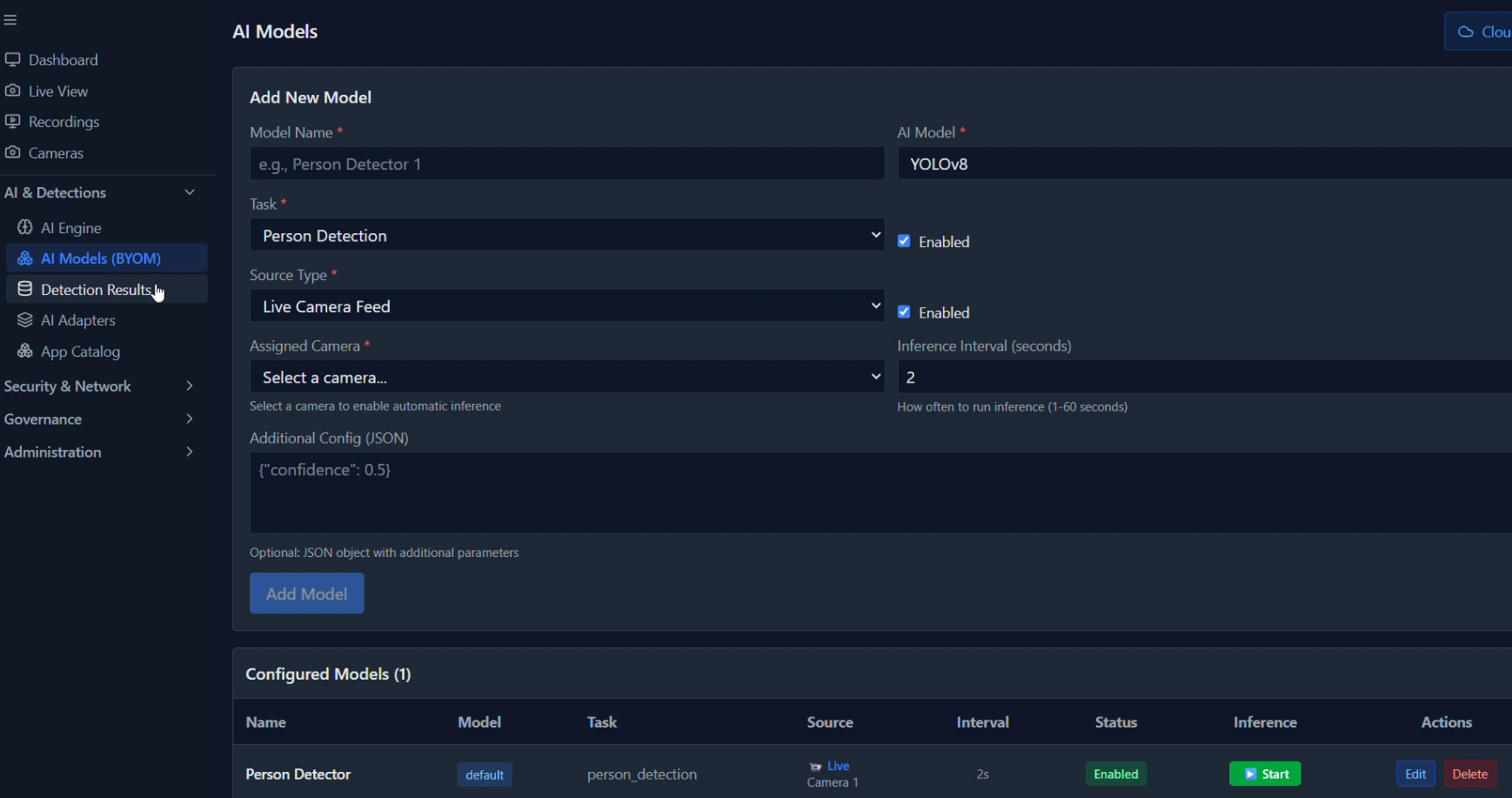Start inference for Person Detector
This screenshot has height=798, width=1512.
1265,774
